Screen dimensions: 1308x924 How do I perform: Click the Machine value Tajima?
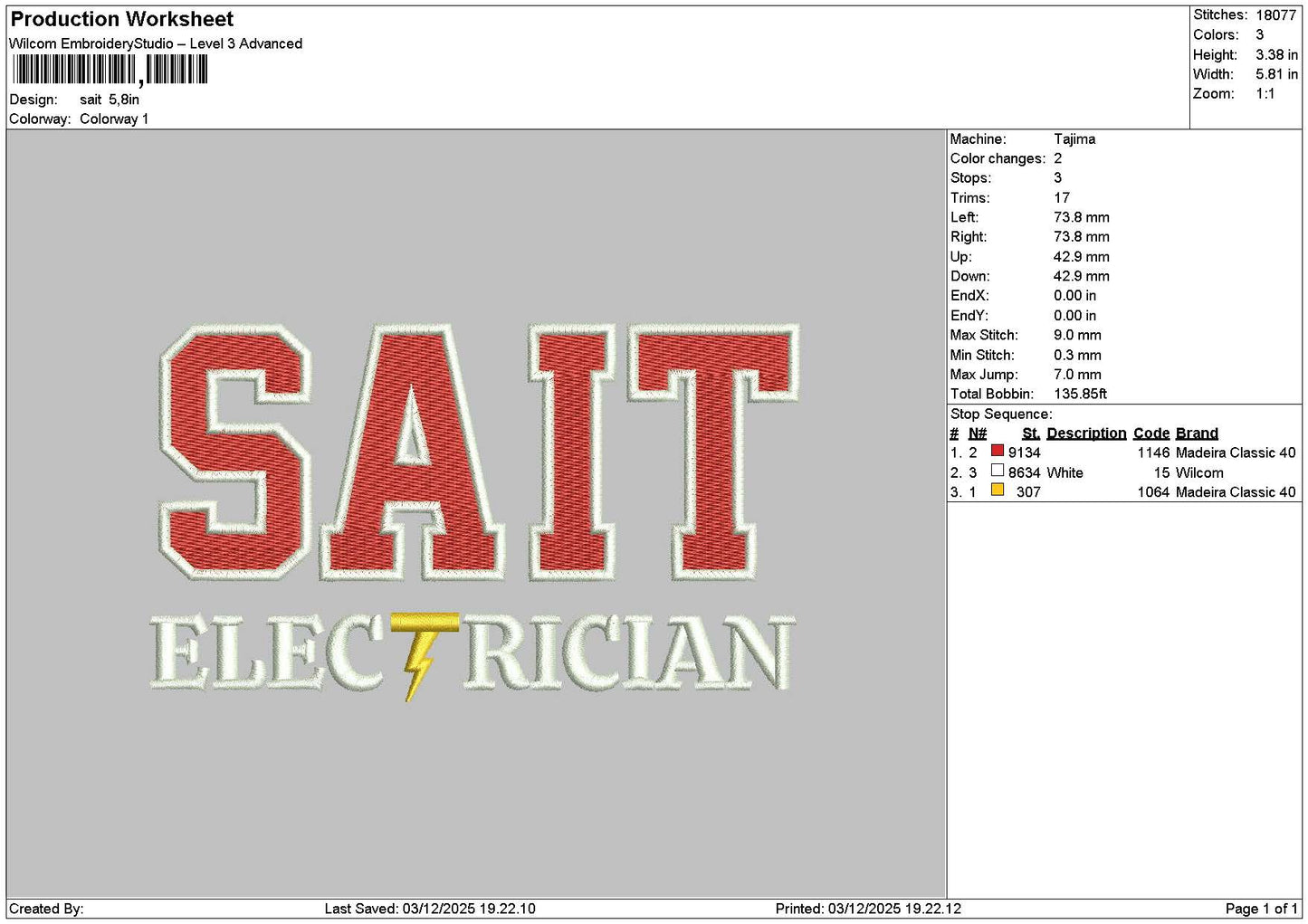coord(1074,139)
